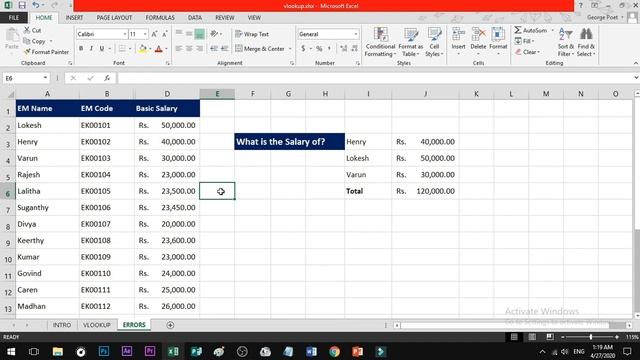Image resolution: width=640 pixels, height=360 pixels.
Task: Toggle Middle Align vertical alignment
Action: tap(189, 34)
